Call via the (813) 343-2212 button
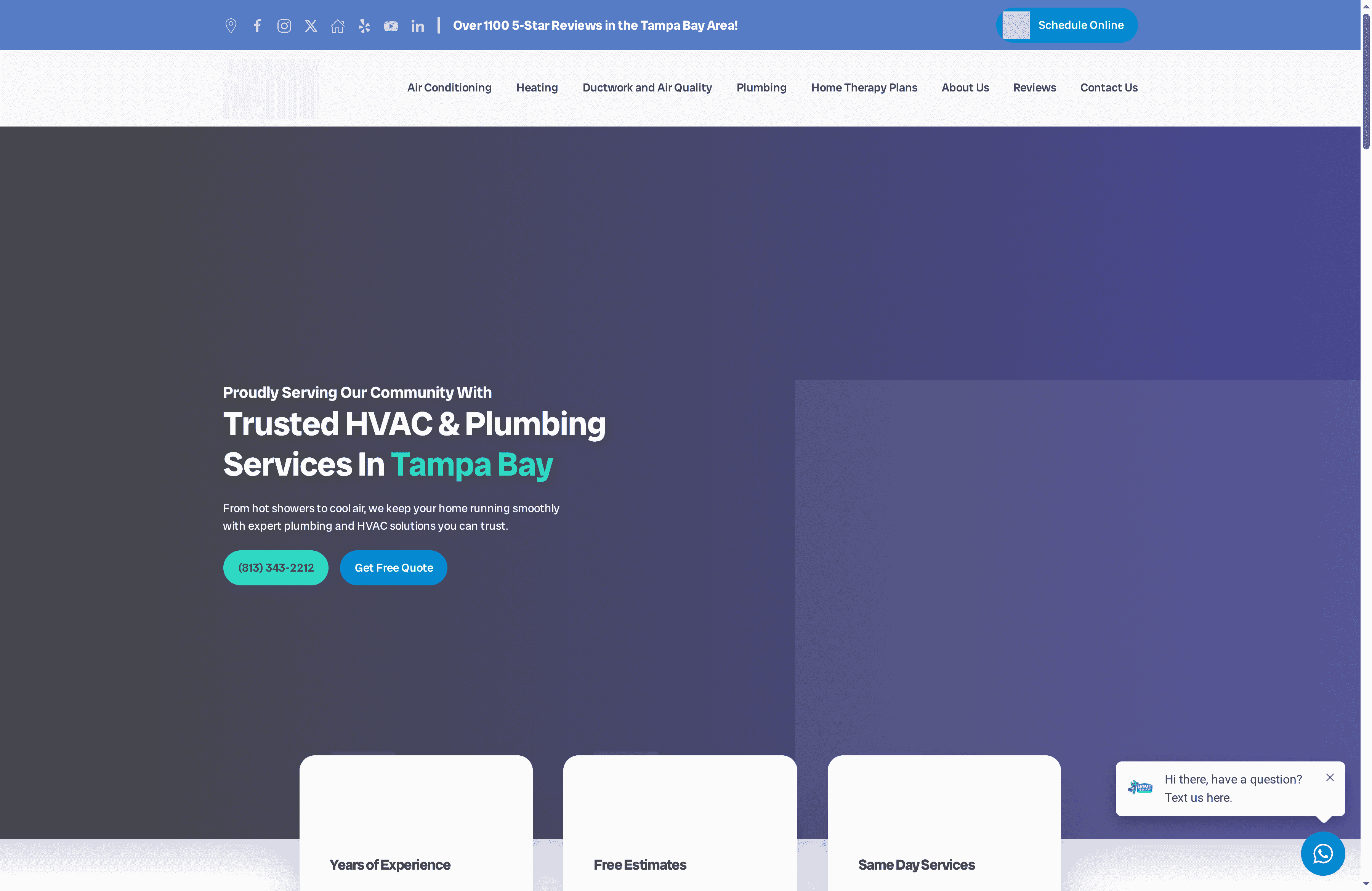1372x891 pixels. pyautogui.click(x=276, y=568)
